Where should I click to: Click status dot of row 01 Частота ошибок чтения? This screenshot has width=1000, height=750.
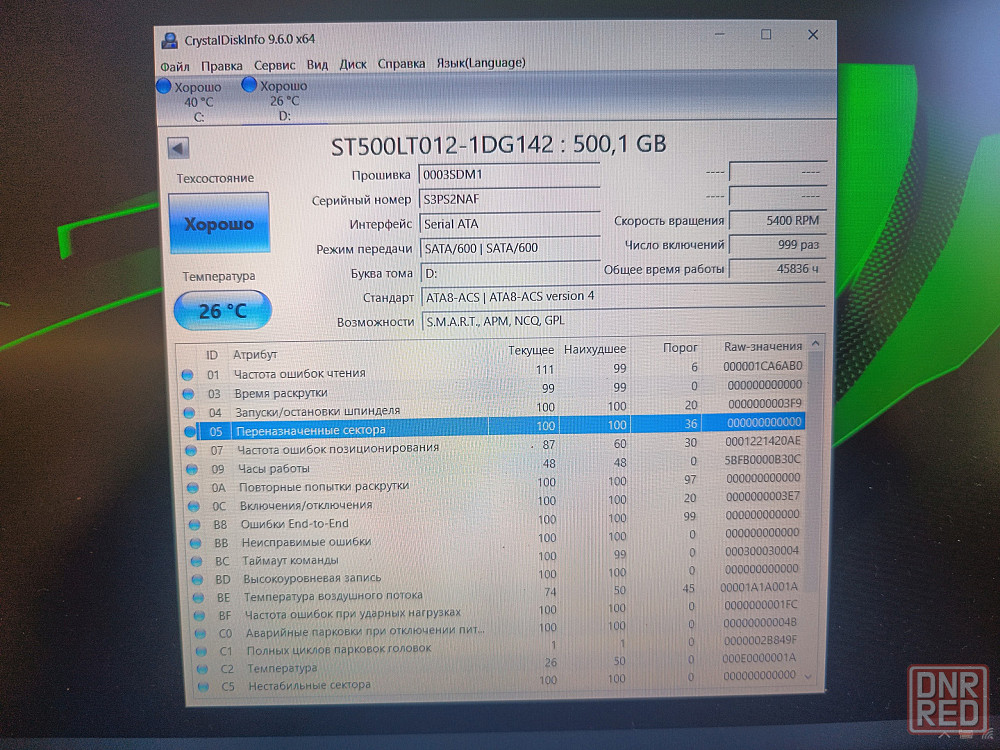coord(188,374)
